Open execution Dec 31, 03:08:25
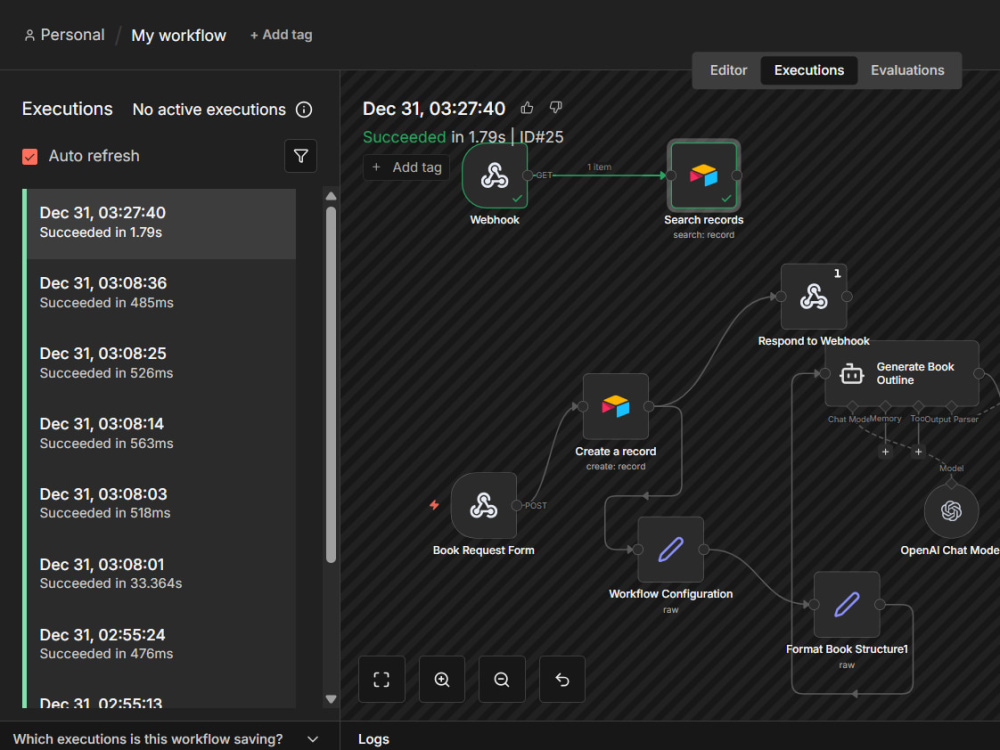 tap(159, 364)
